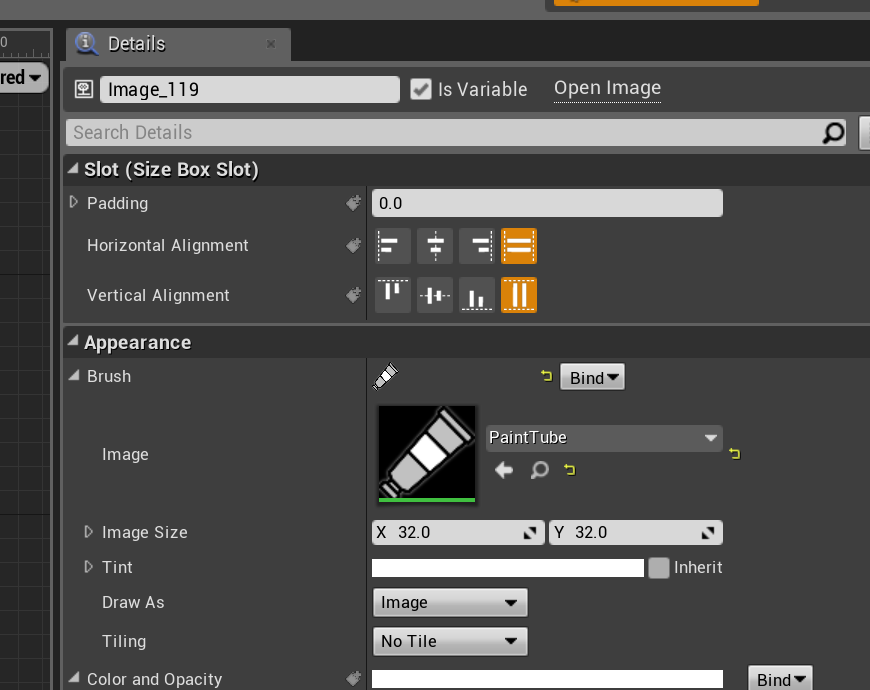The image size is (870, 690).
Task: Expand the Padding property
Action: coord(74,202)
